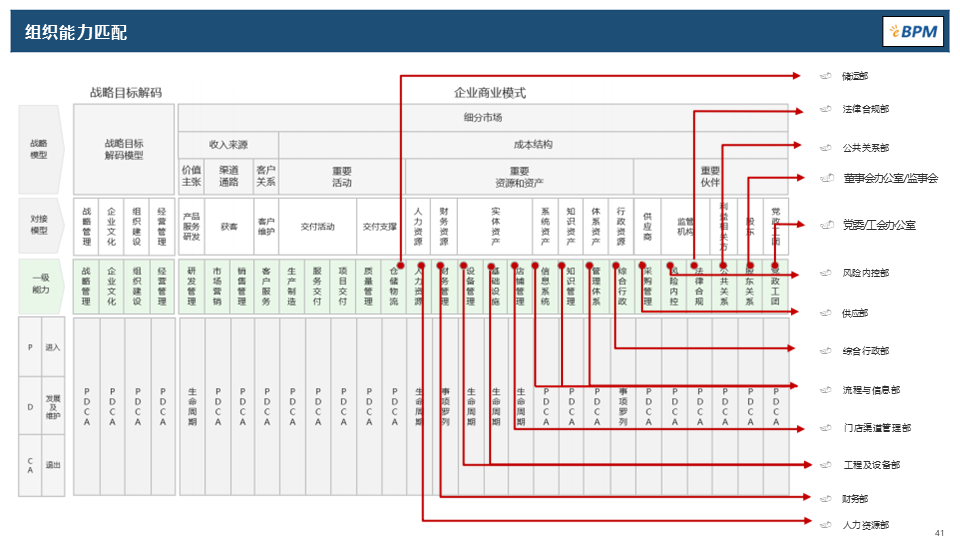Click the 获客 cell
The width and height of the screenshot is (960, 540).
[228, 226]
